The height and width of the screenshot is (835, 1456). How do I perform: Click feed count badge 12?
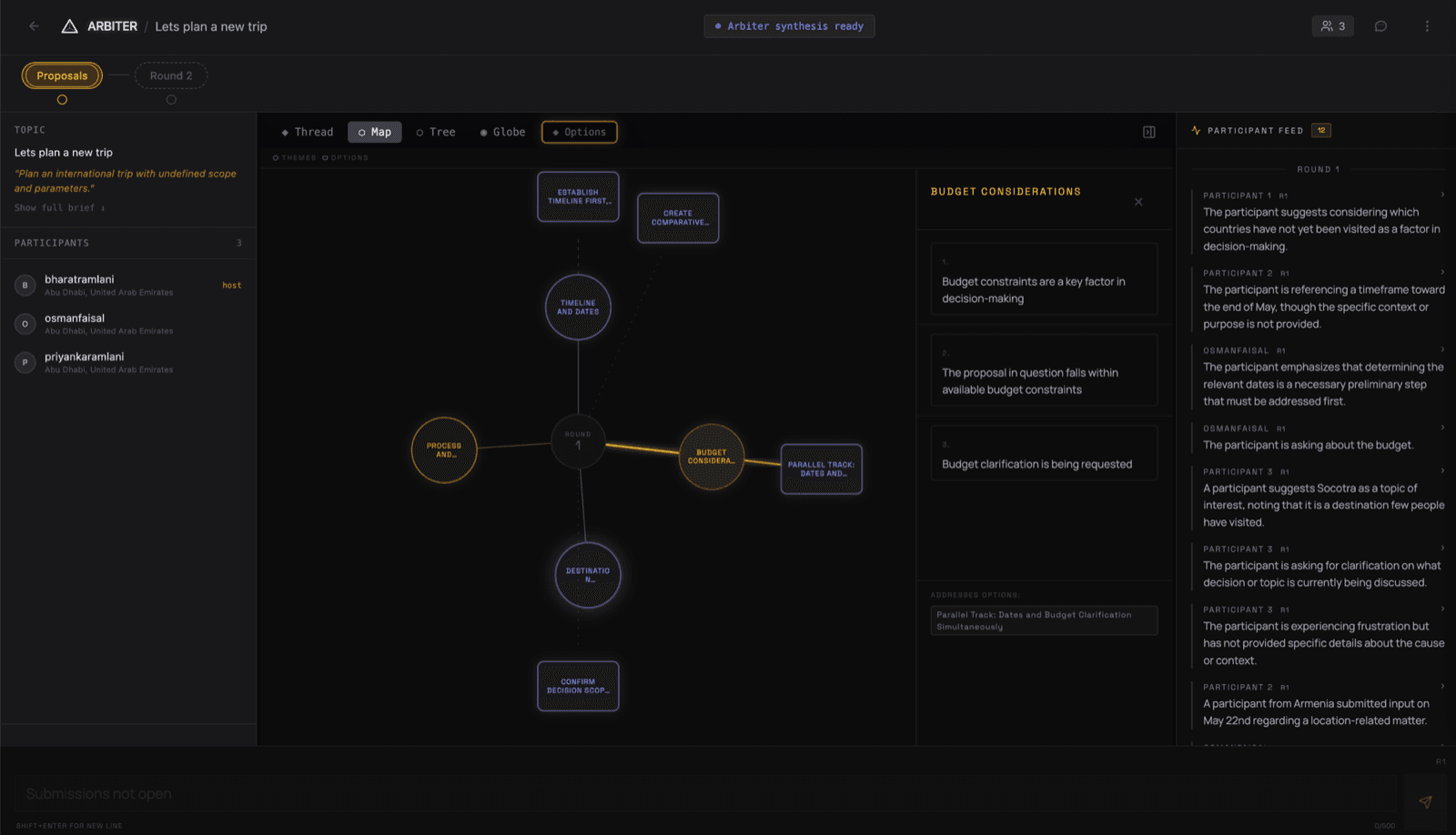pyautogui.click(x=1321, y=130)
